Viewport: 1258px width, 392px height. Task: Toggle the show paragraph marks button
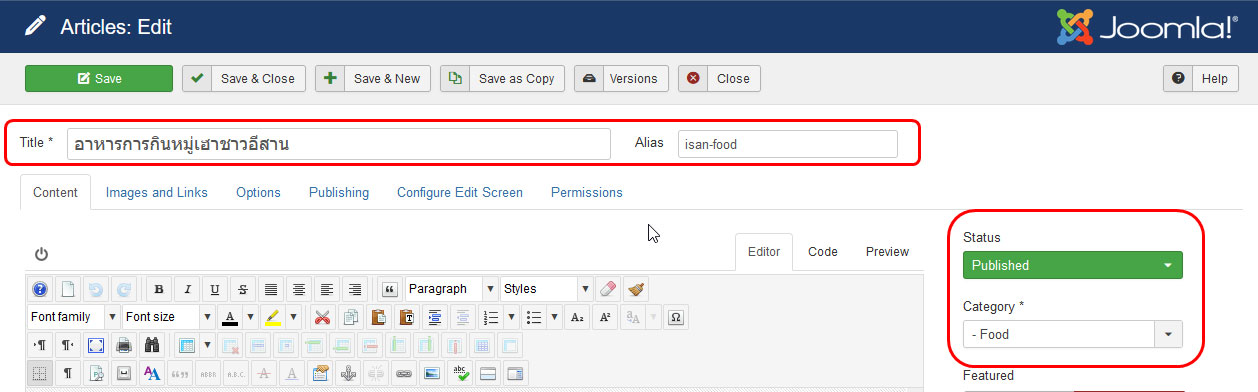68,373
